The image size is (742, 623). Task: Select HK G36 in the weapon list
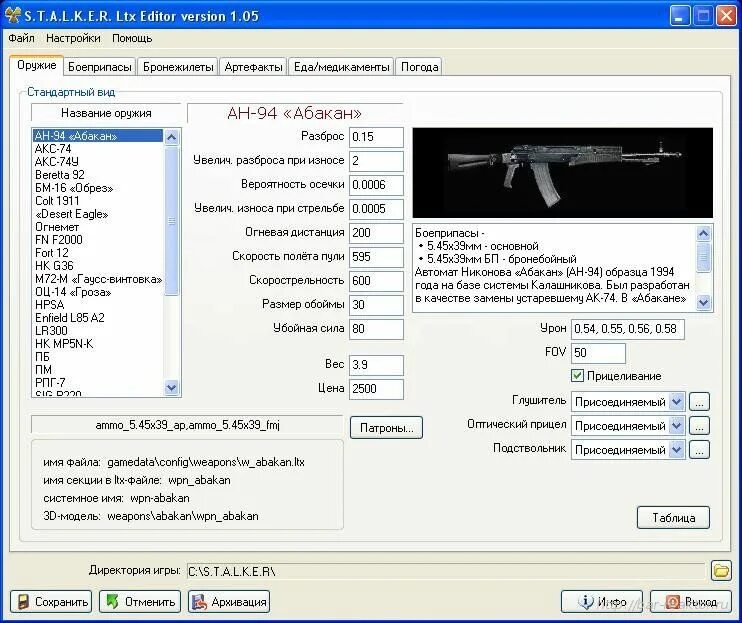tap(97, 266)
